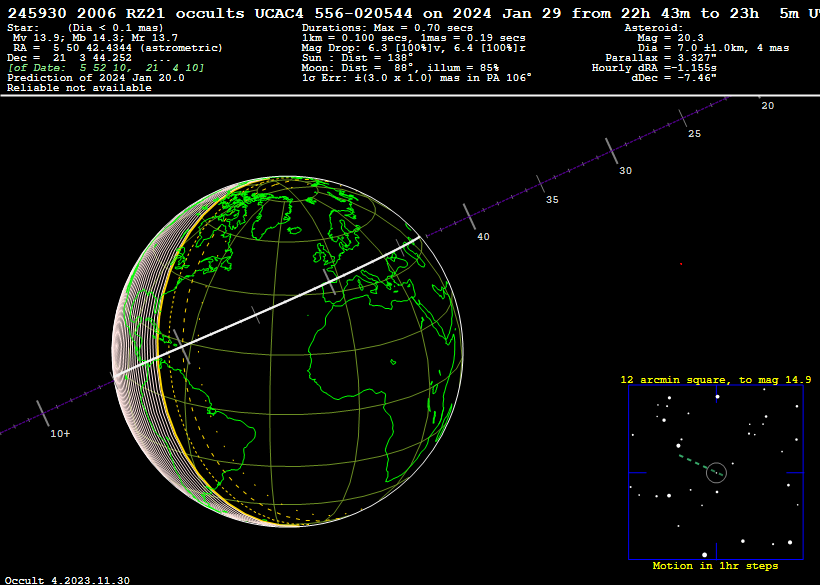Click the green 'of Date: 5 52 10, 21 4 10' line
Viewport: 820px width, 585px height.
click(106, 68)
